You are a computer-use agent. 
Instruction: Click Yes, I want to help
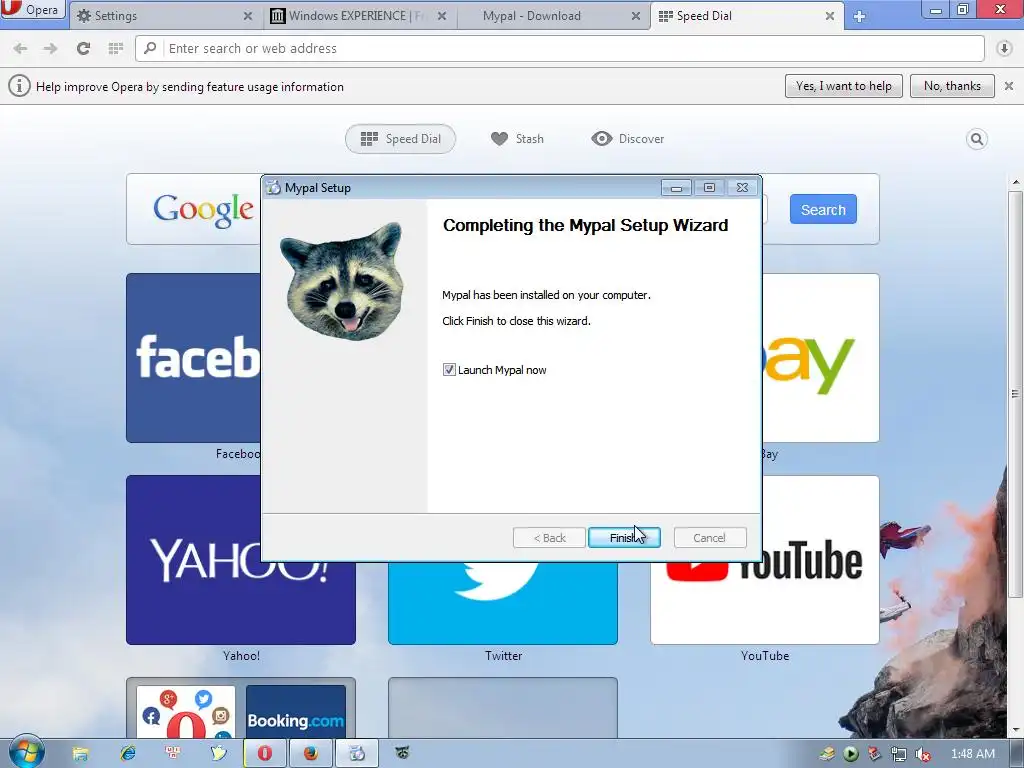(x=843, y=86)
